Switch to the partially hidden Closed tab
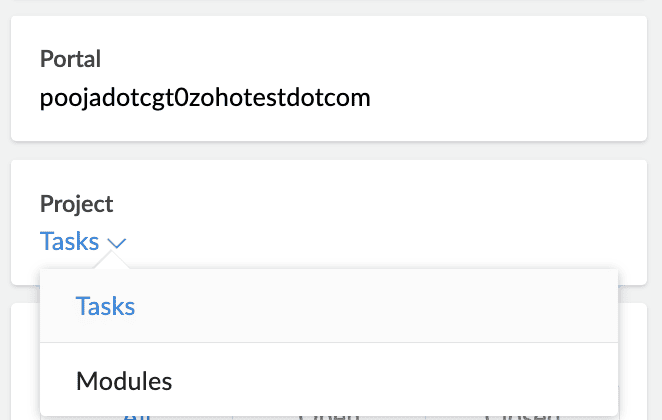The height and width of the screenshot is (420, 662). pos(521,414)
